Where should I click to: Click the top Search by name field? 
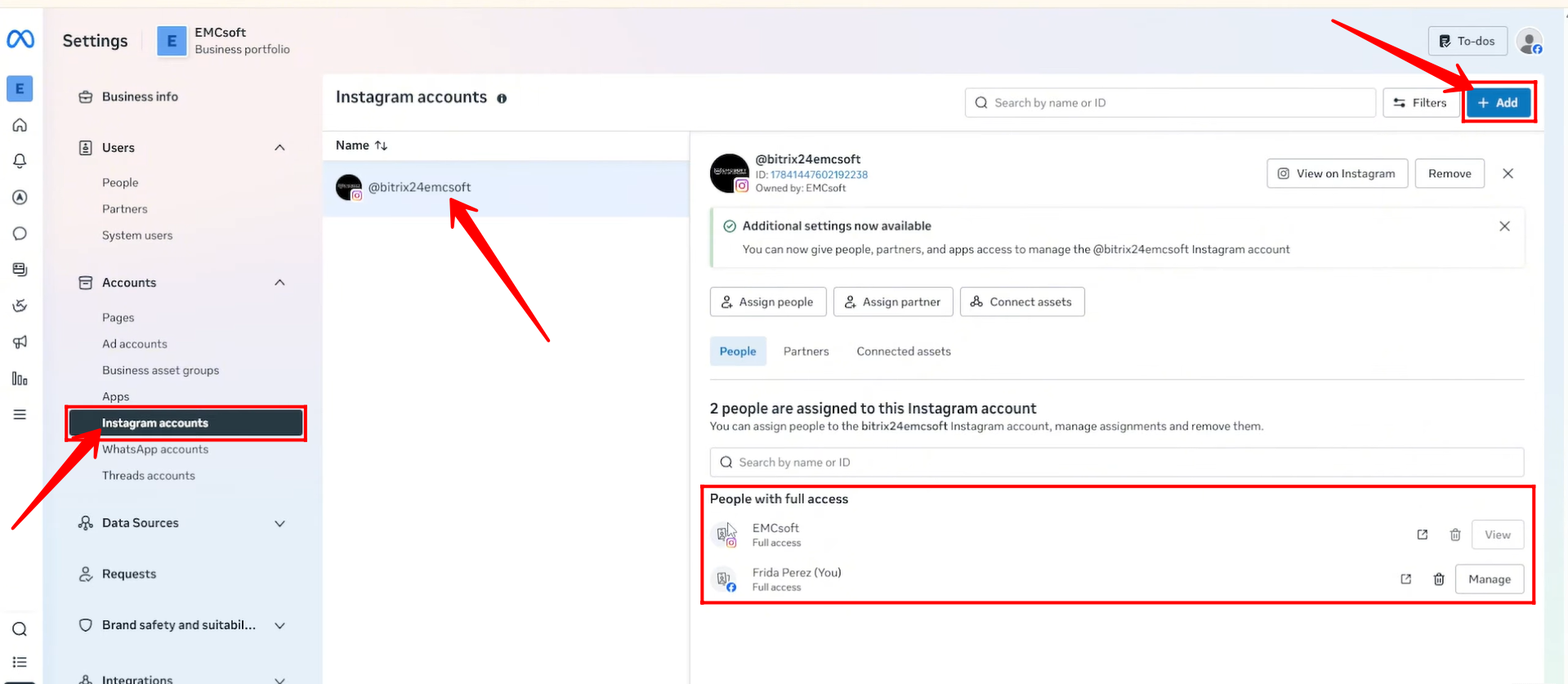click(x=1168, y=103)
